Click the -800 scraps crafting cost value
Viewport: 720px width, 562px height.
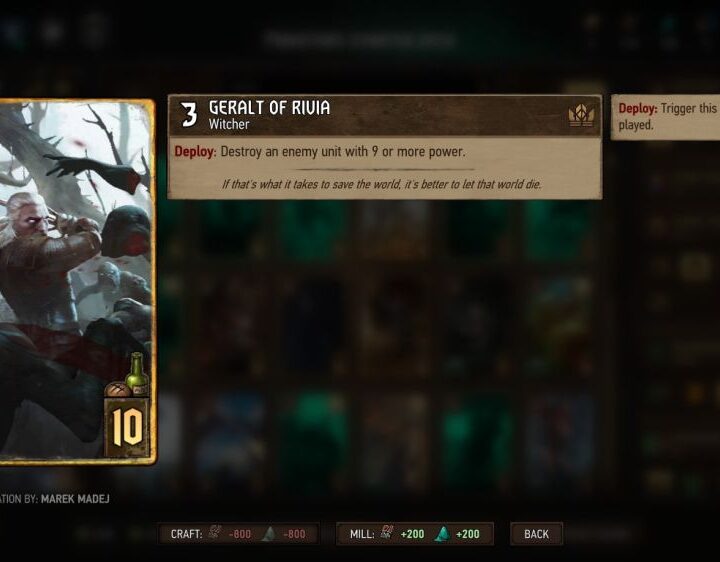(240, 534)
